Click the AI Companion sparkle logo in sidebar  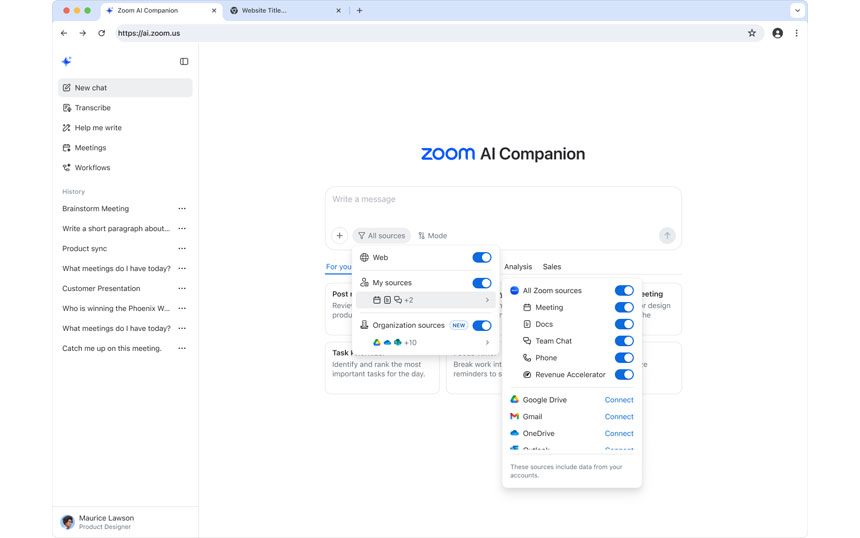[x=66, y=61]
